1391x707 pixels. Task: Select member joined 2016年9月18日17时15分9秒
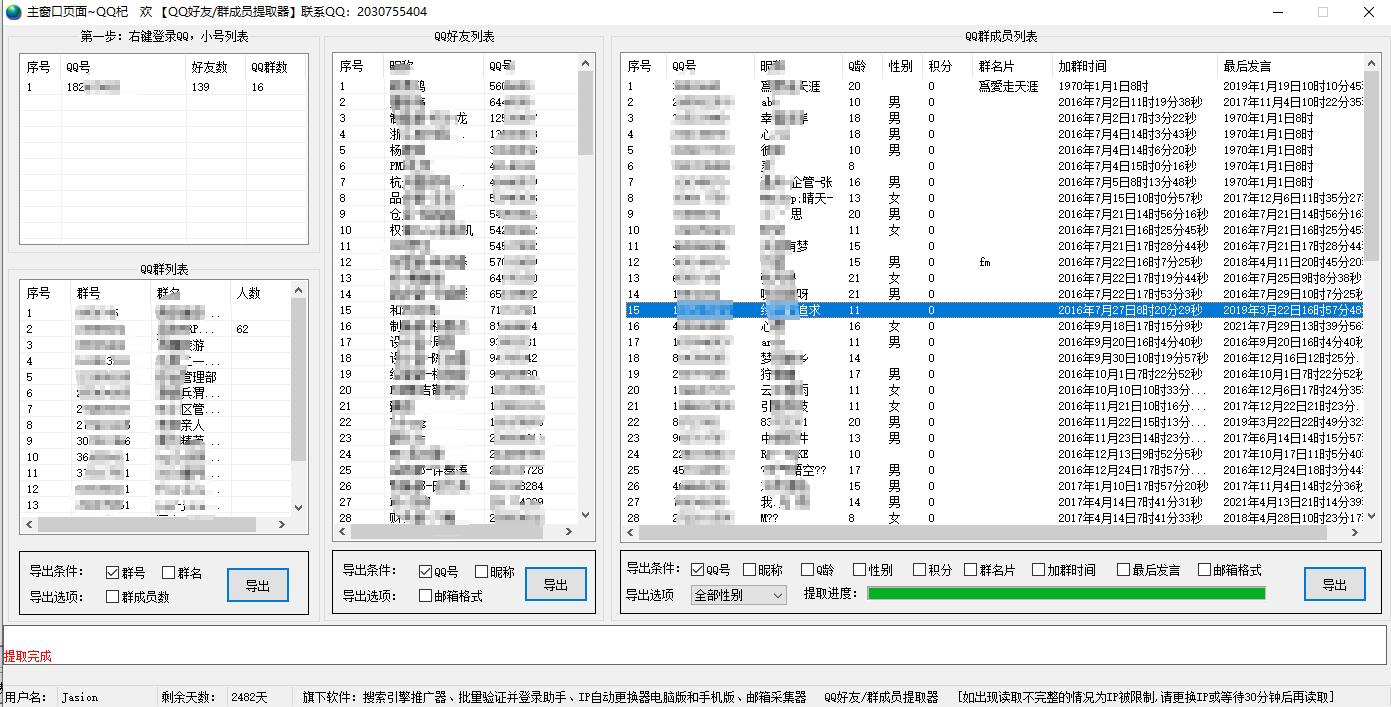[993, 326]
